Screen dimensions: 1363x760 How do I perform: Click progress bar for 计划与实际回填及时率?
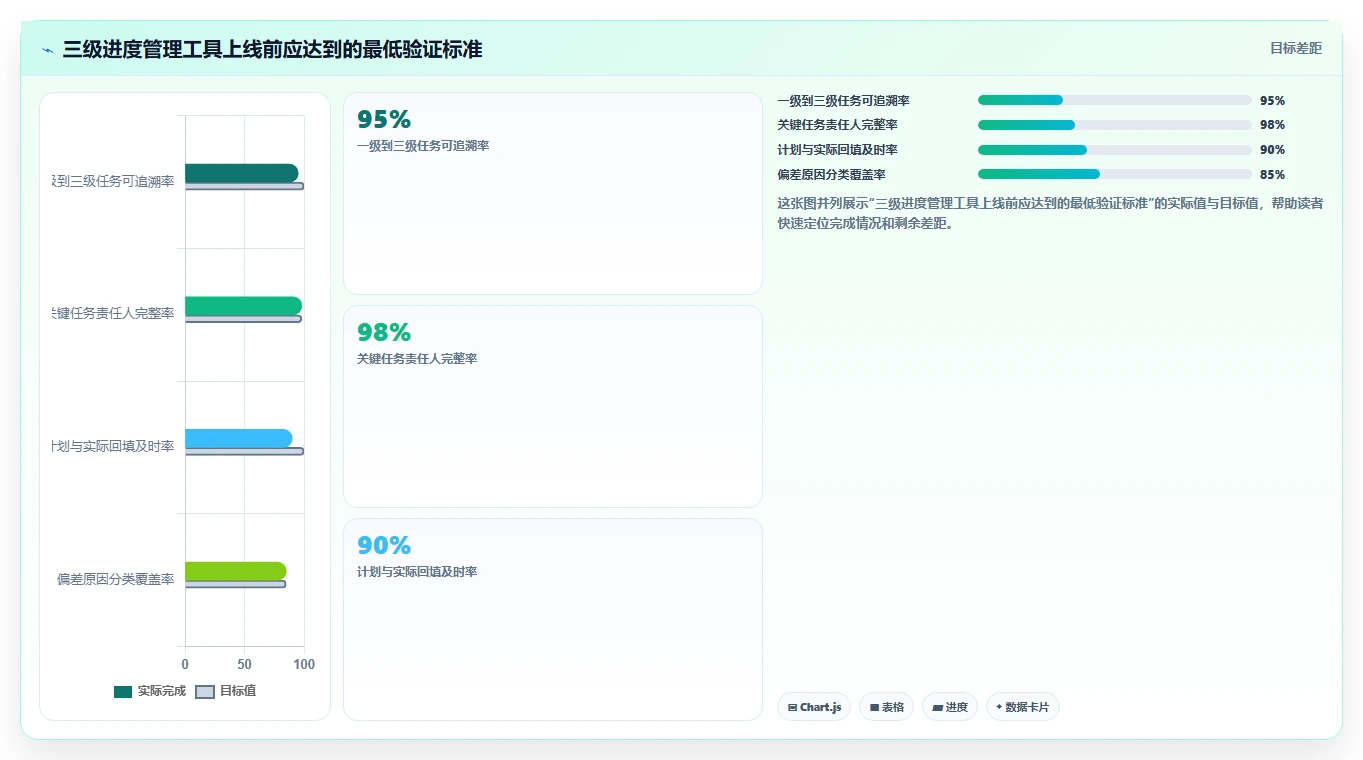(x=1115, y=150)
